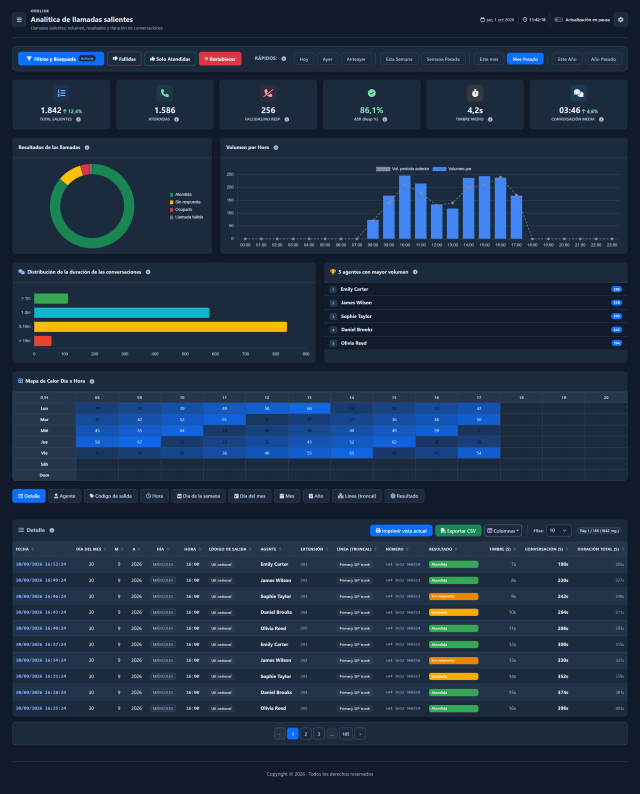Image resolution: width=640 pixels, height=794 pixels.
Task: Click the Conversación Media chat icon
Action: 578,93
